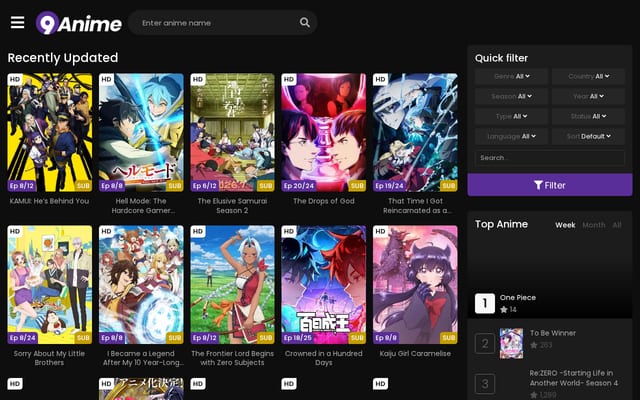Click 'Sorry About My Little Brothers' title
The height and width of the screenshot is (400, 640).
(49, 358)
